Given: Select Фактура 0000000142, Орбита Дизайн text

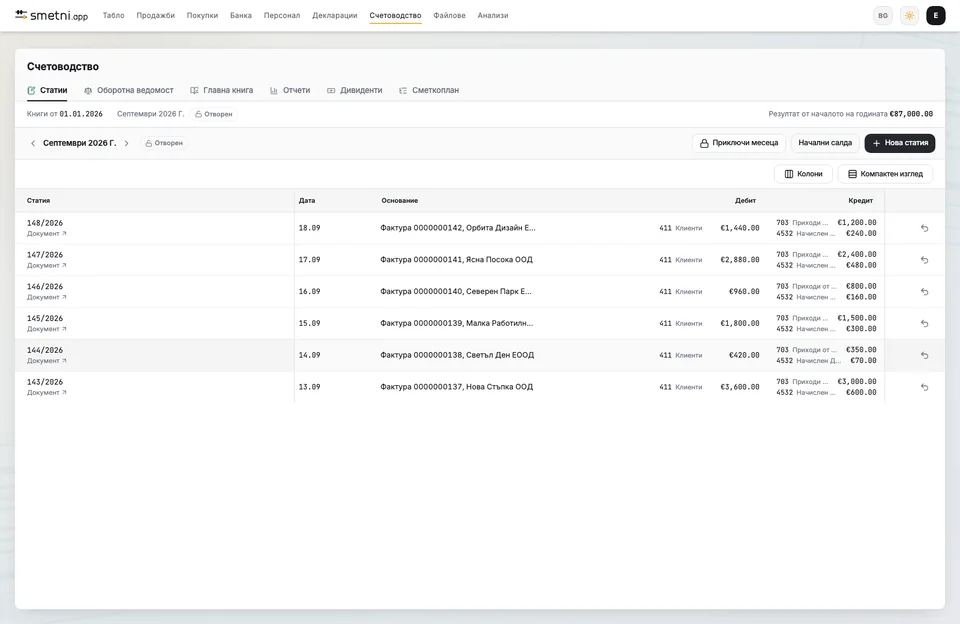Looking at the screenshot, I should (x=458, y=228).
